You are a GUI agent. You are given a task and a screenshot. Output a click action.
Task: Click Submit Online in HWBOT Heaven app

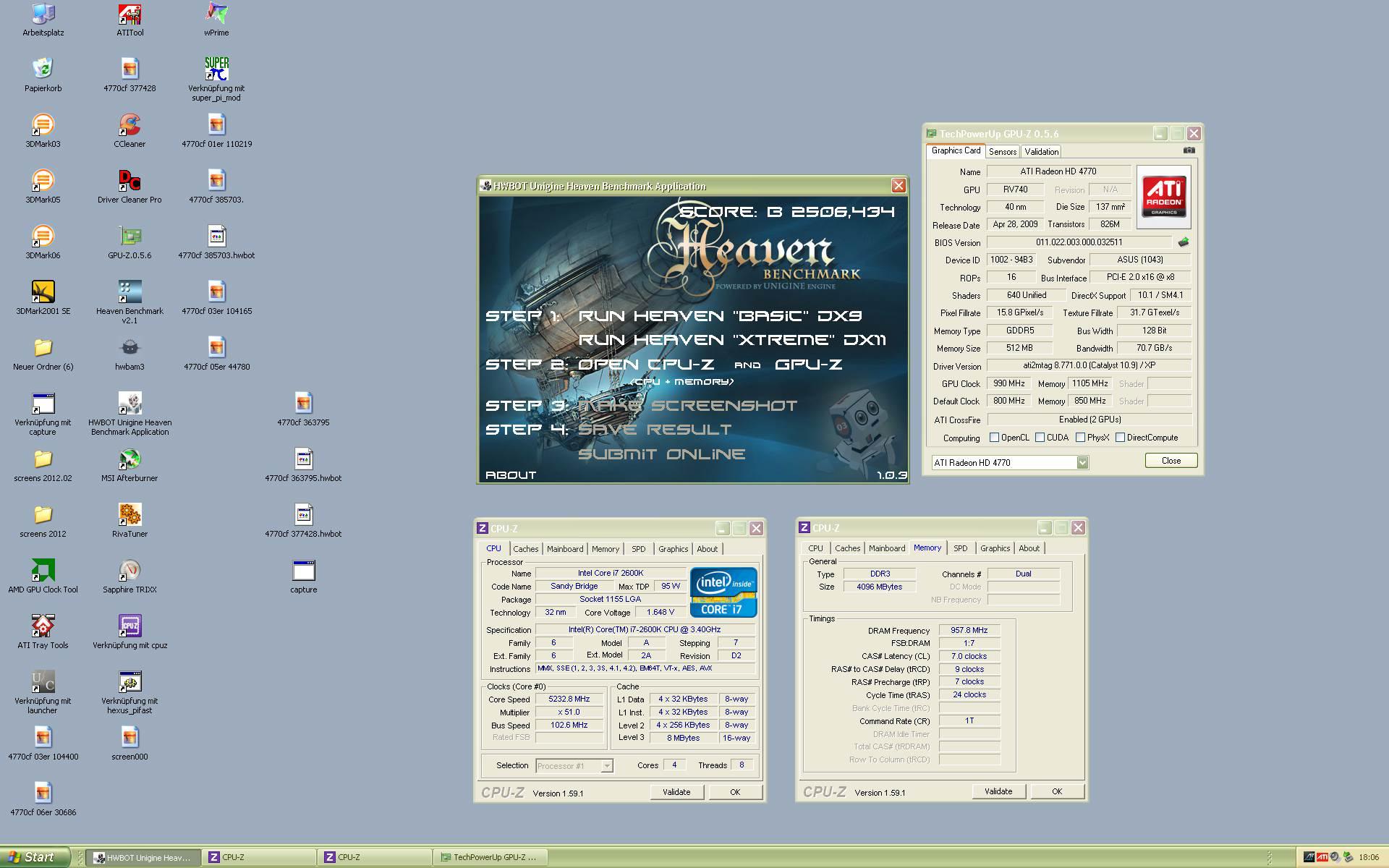(x=661, y=454)
